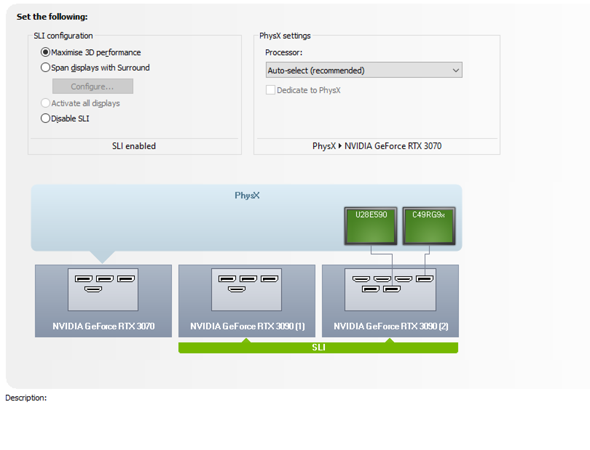This screenshot has height=450, width=590.
Task: Click the RTX 3090 (2) connector panel graphic
Action: point(390,289)
